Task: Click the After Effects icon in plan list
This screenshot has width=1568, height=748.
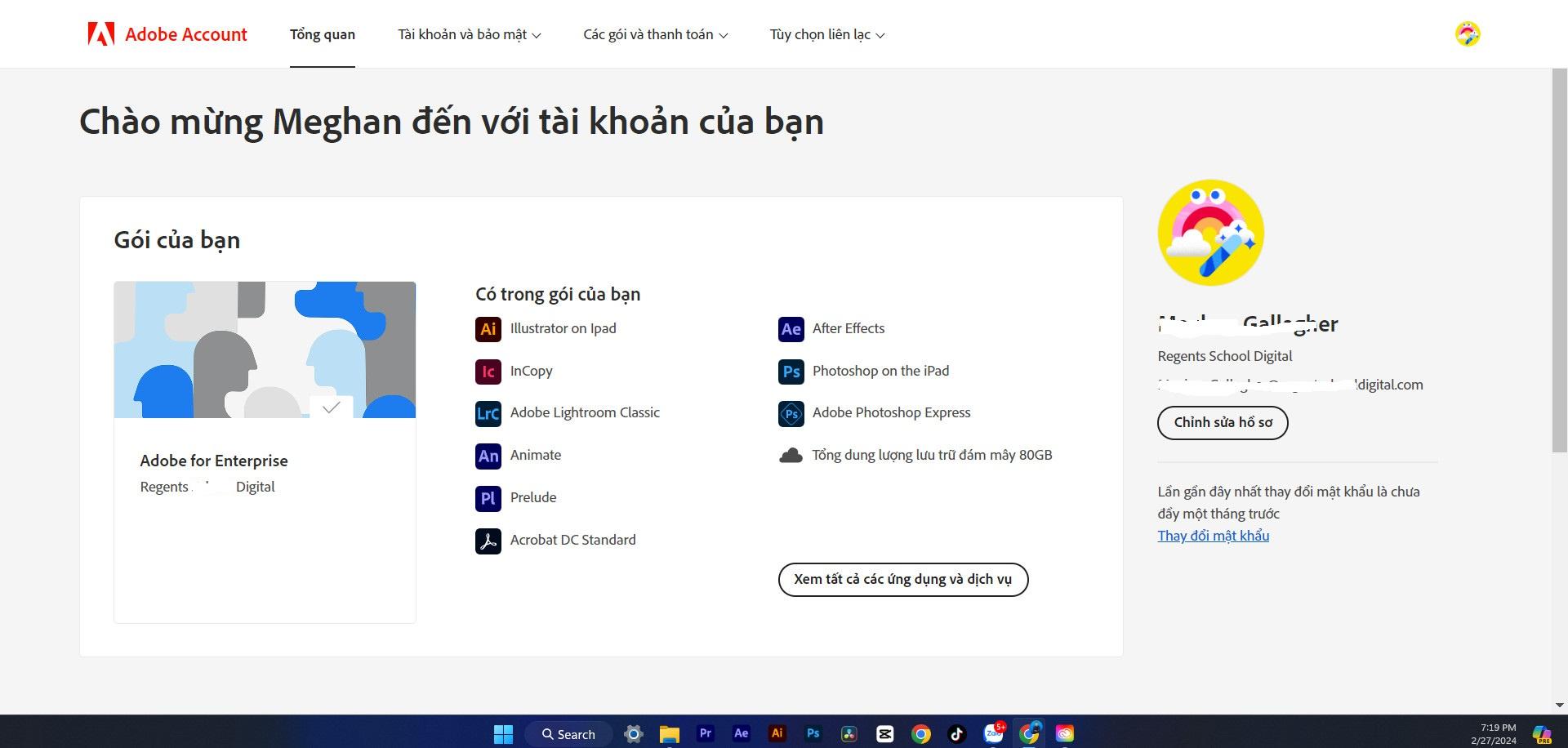Action: 791,329
